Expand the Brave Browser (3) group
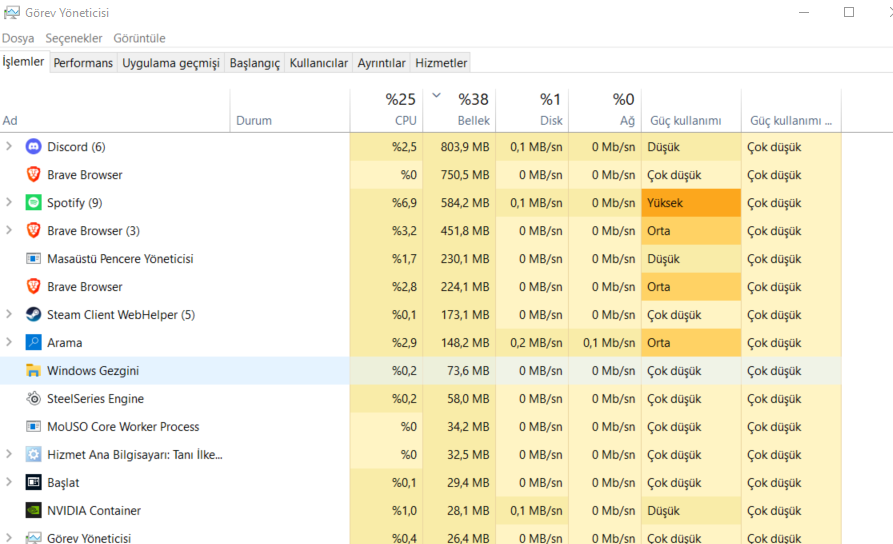The width and height of the screenshot is (893, 544). click(9, 230)
